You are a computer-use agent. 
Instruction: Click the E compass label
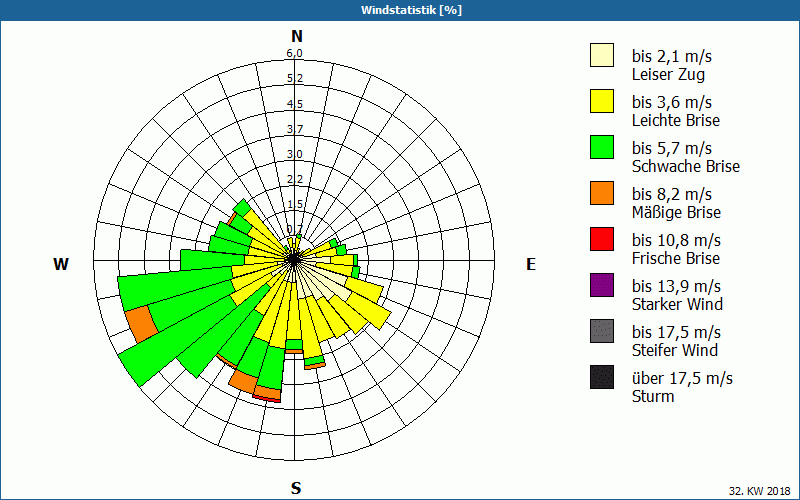(x=531, y=264)
